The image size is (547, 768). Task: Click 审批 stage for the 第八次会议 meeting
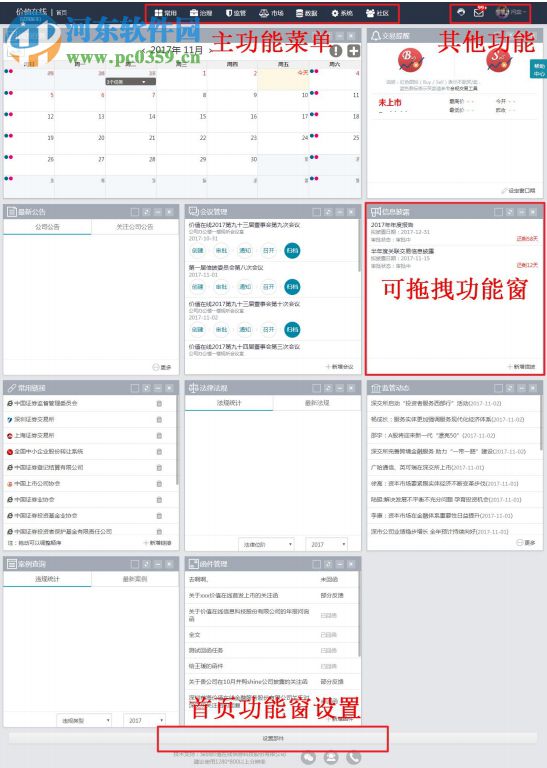[221, 287]
